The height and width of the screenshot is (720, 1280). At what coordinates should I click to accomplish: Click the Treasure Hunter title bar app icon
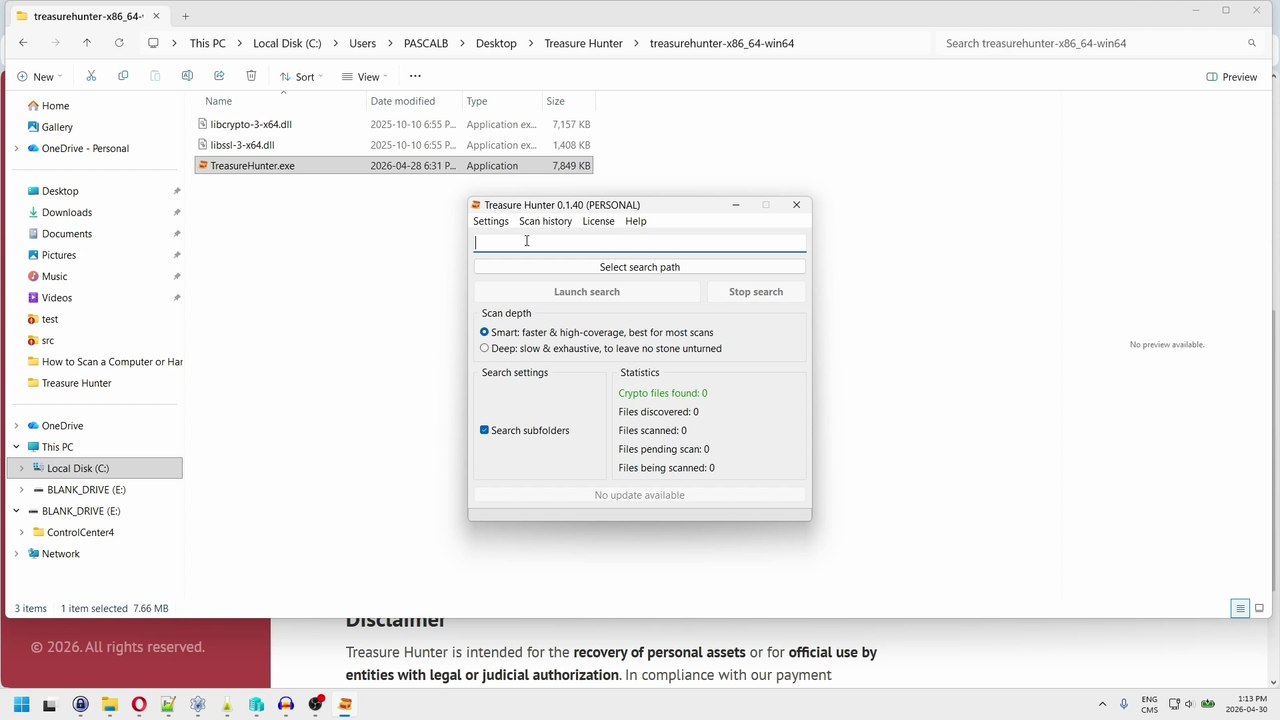pyautogui.click(x=476, y=205)
